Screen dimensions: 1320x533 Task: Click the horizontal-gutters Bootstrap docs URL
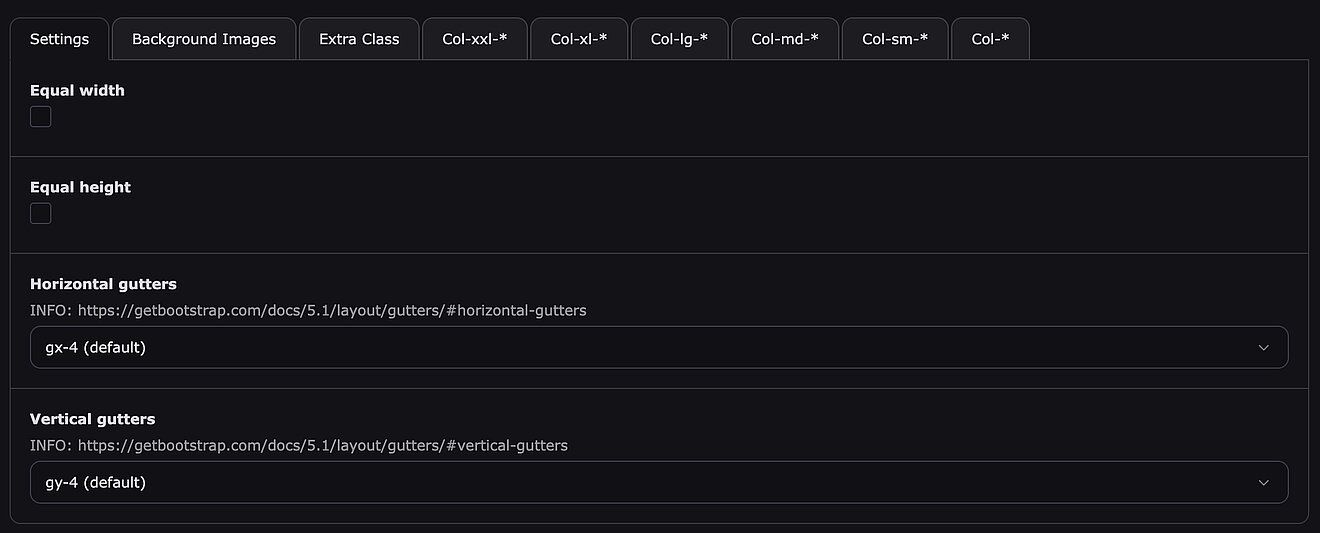tap(332, 310)
